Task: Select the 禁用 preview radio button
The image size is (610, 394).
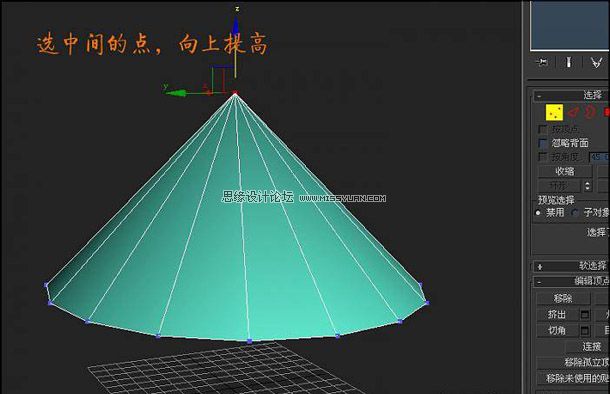Action: click(538, 213)
